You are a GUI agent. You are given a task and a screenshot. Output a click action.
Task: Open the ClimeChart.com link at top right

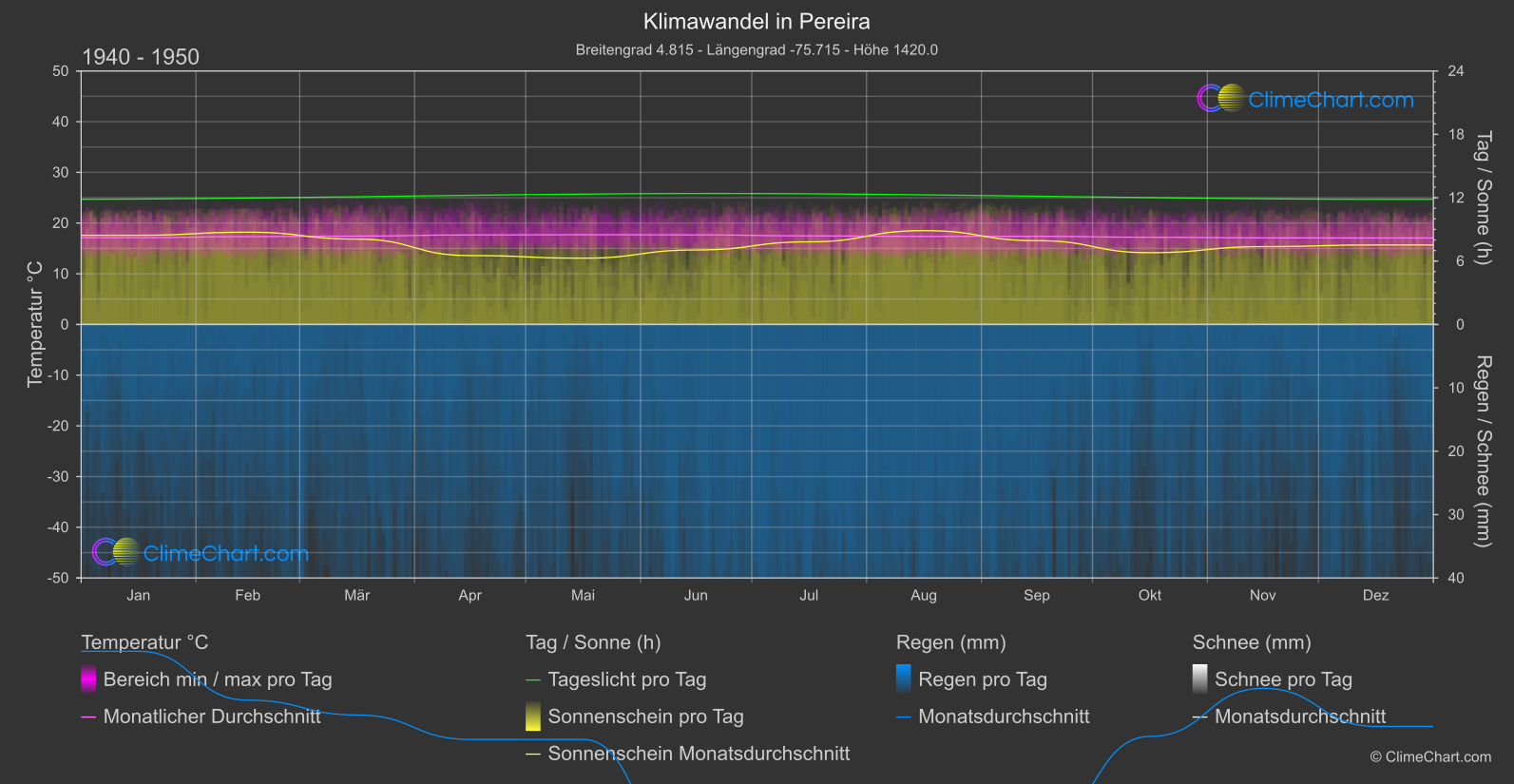(x=1331, y=100)
